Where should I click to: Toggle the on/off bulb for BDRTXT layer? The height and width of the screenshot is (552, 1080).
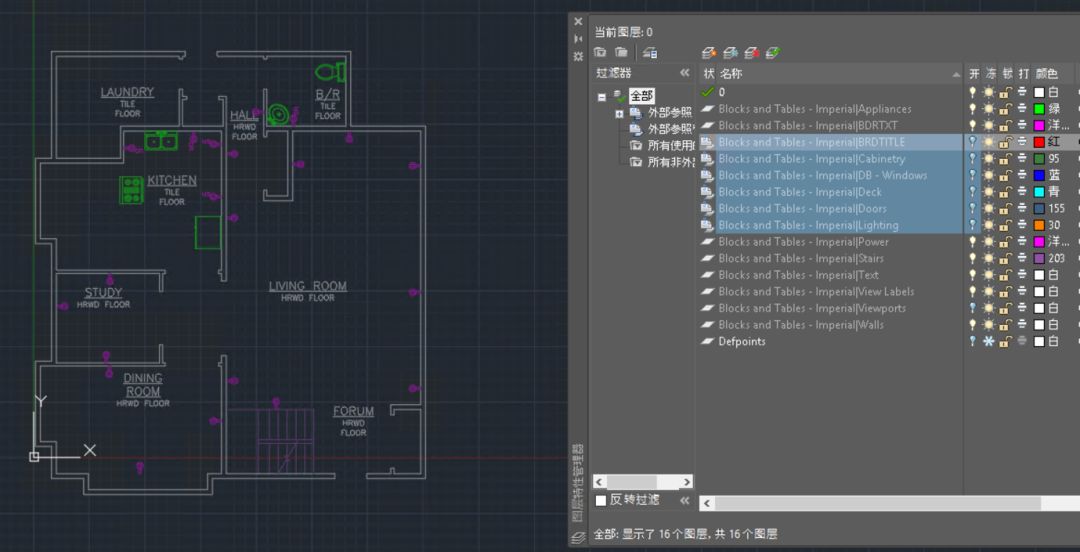coord(973,125)
